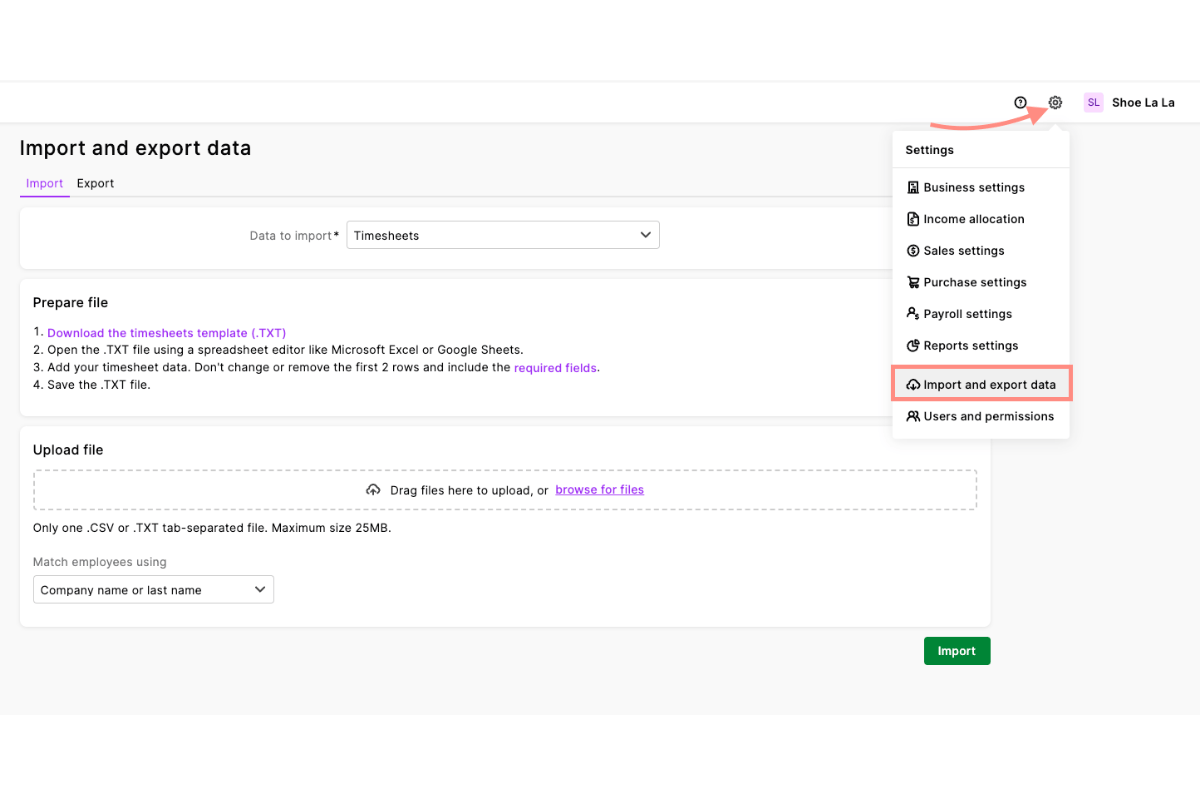Open the help question mark icon
Screen dimensions: 1200x800
point(1020,102)
